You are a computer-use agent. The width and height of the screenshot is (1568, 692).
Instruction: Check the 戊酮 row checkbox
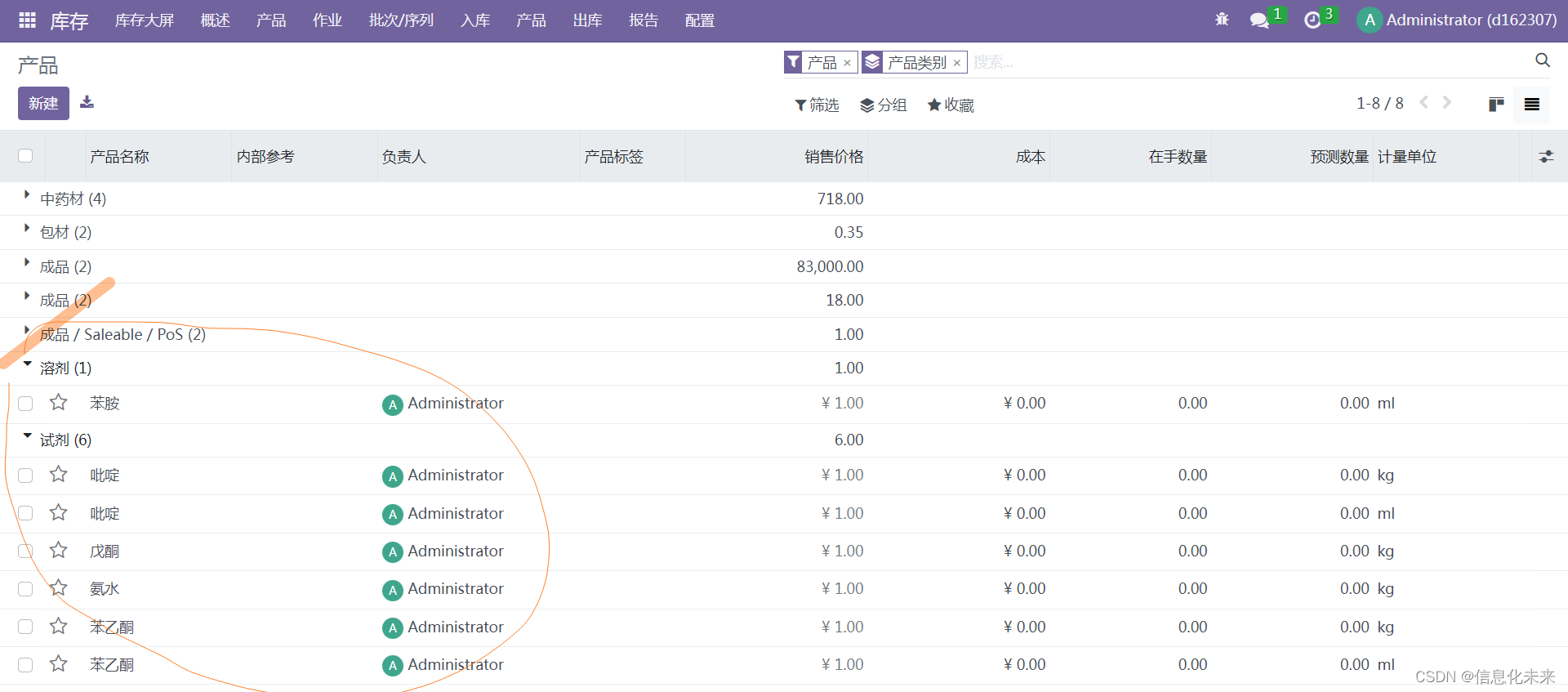click(25, 551)
